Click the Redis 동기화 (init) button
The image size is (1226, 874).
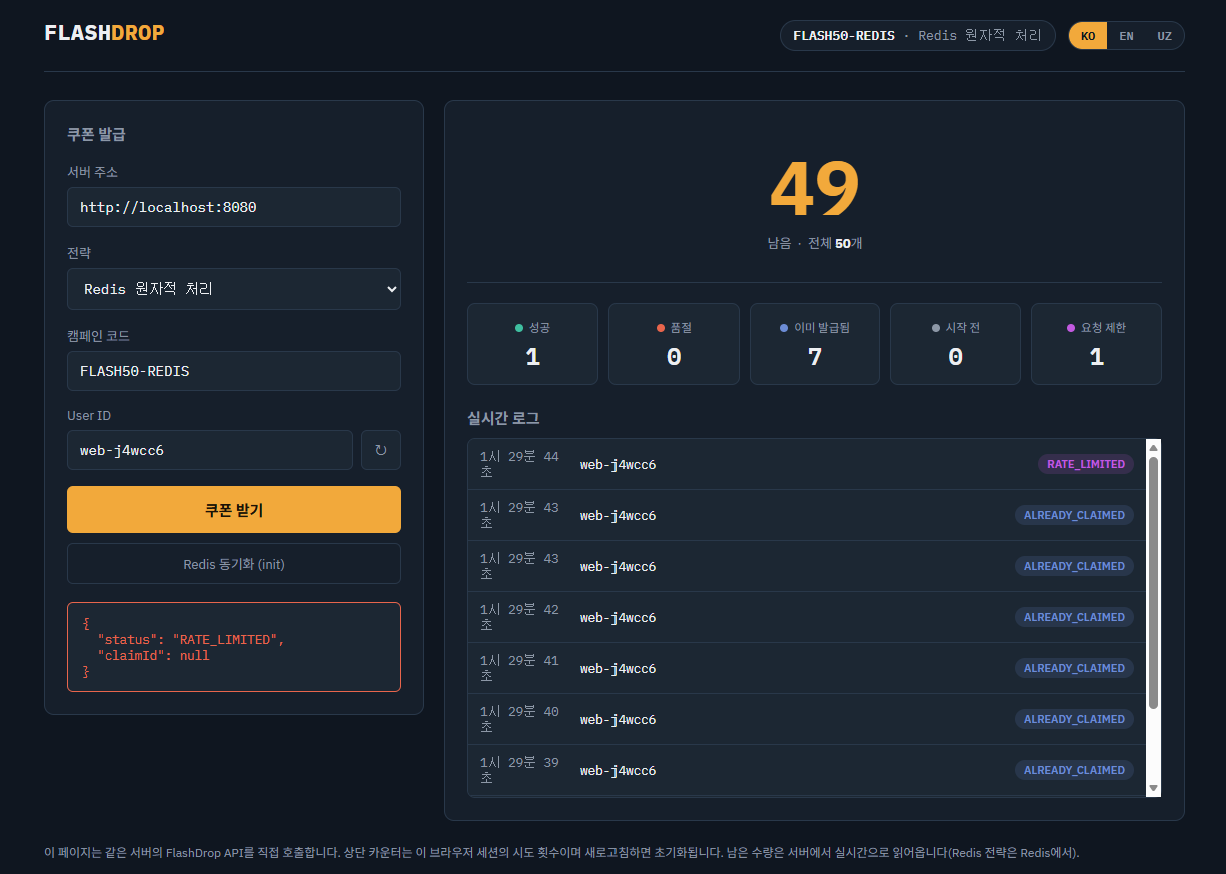234,564
